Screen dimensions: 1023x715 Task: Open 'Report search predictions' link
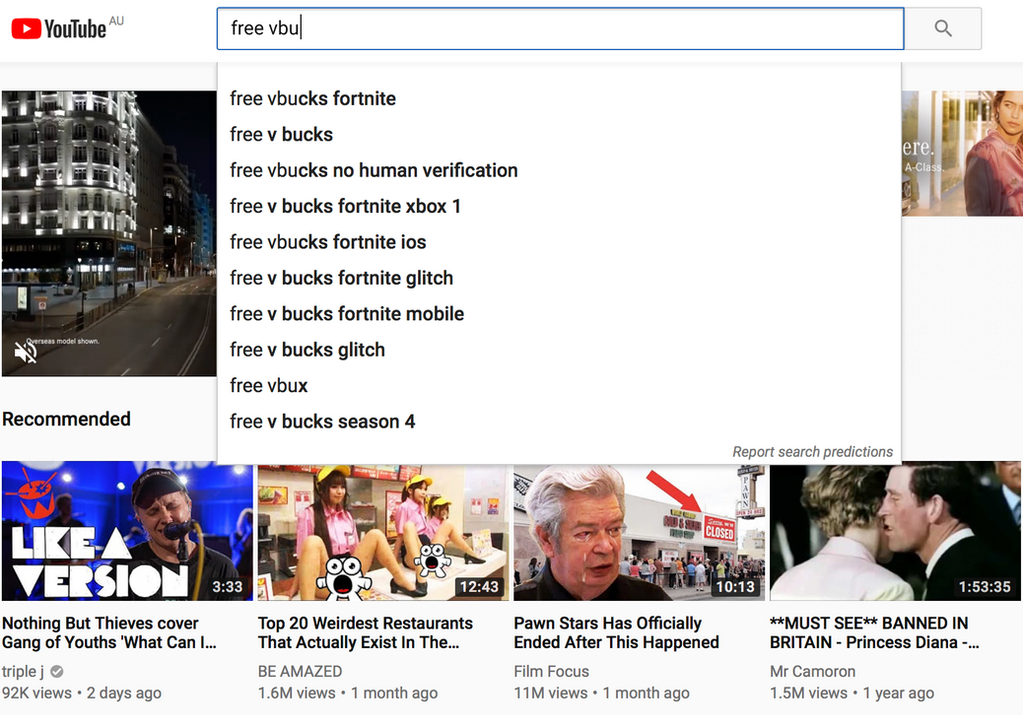[812, 451]
